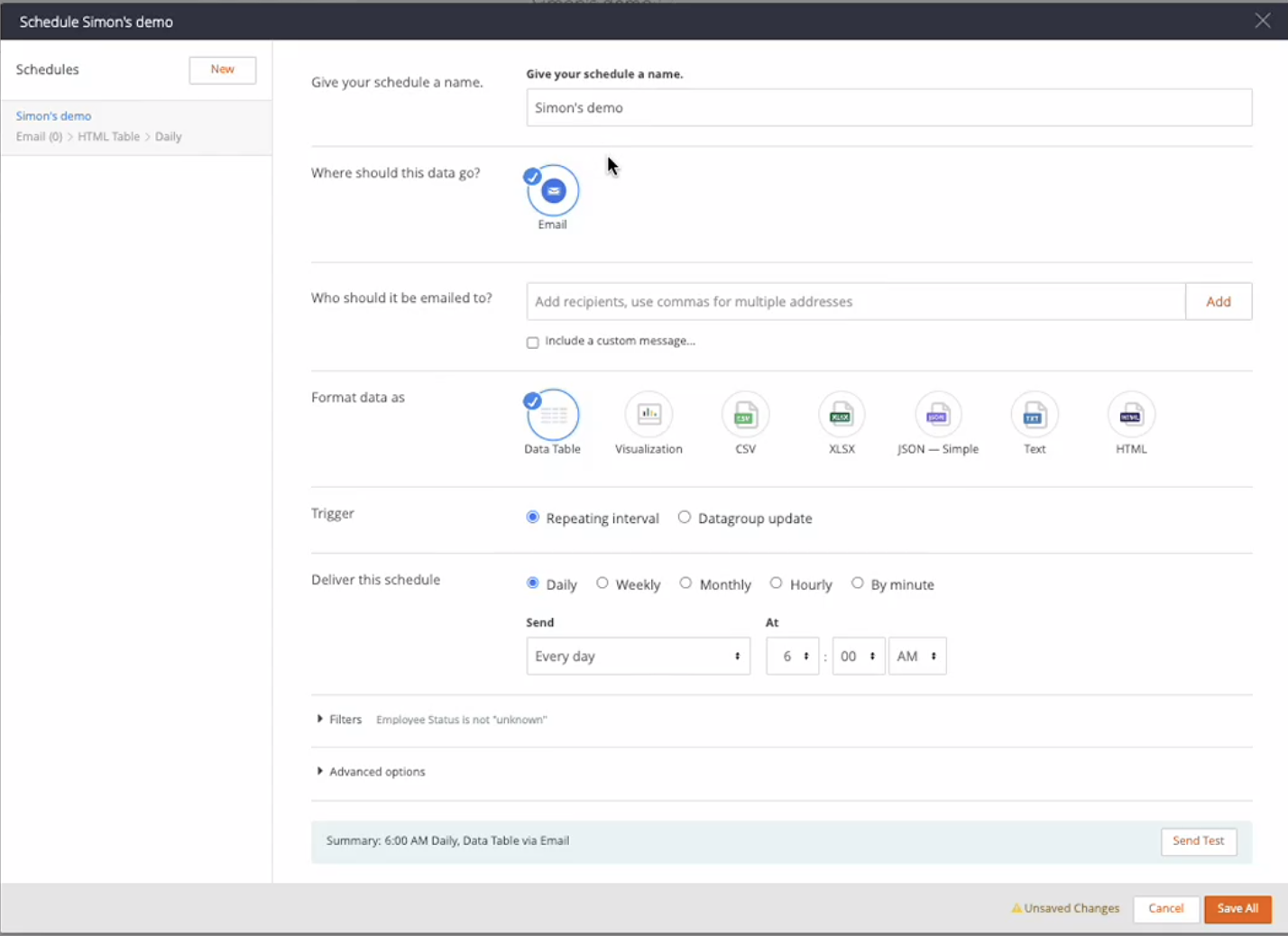1288x936 pixels.
Task: Click the Save All button
Action: click(x=1237, y=909)
